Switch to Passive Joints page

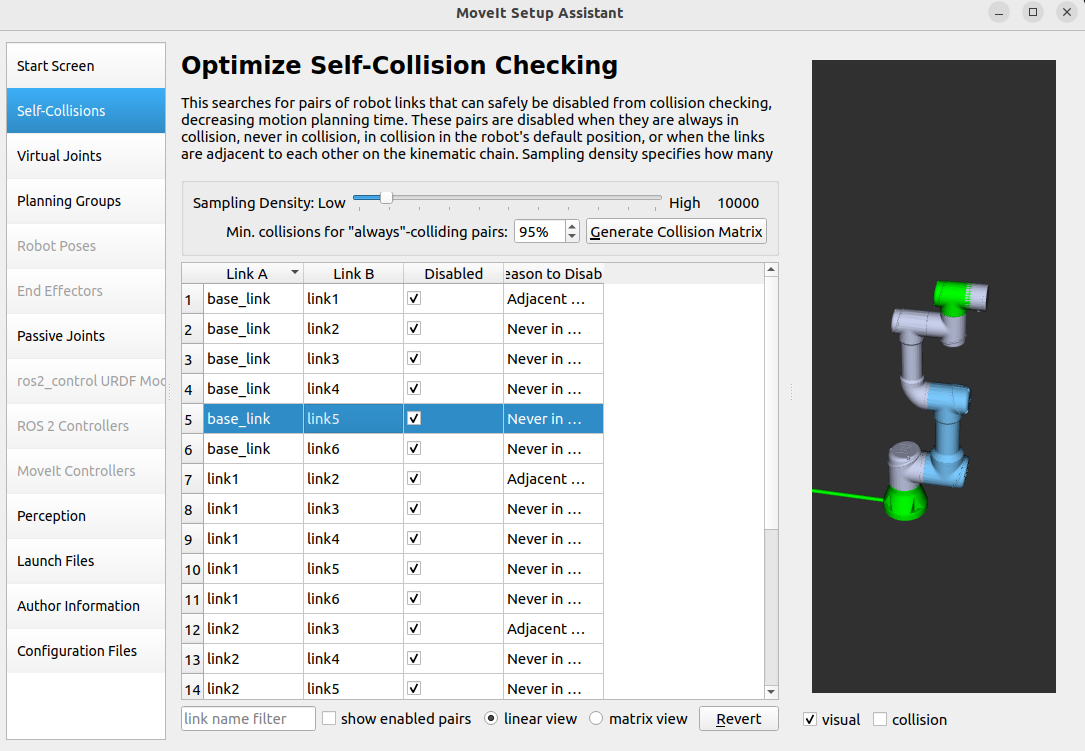click(x=86, y=336)
